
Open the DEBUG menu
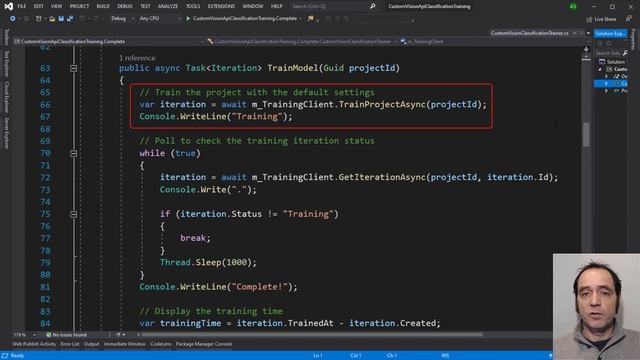point(125,6)
